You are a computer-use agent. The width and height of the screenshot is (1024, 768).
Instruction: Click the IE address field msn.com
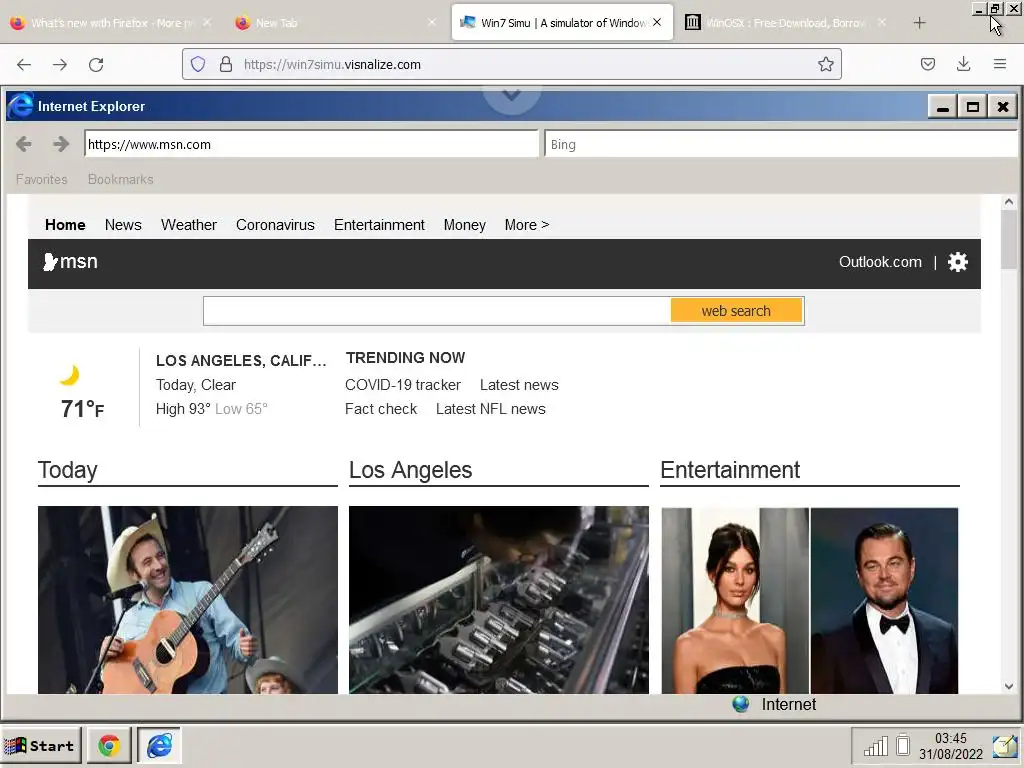coord(312,144)
